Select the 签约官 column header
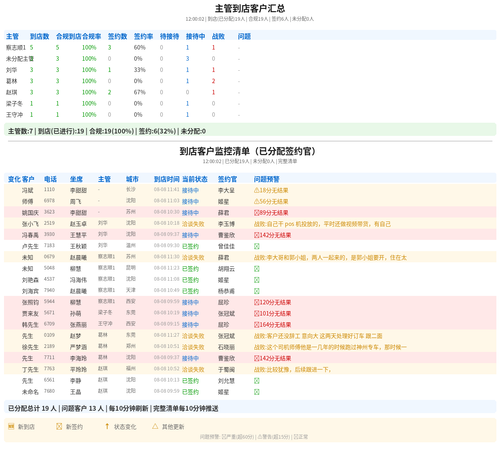500x459 pixels. click(x=227, y=179)
